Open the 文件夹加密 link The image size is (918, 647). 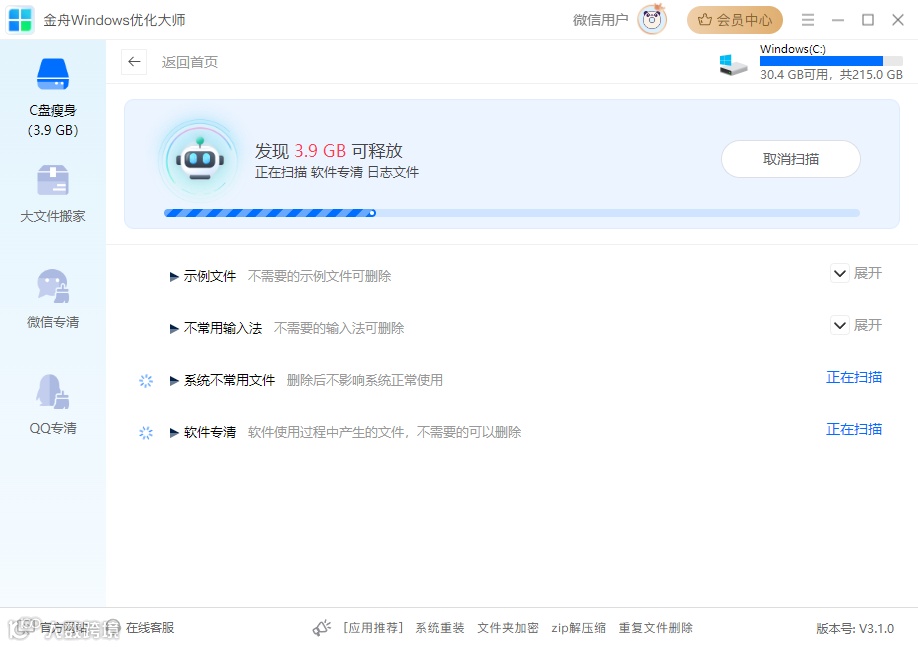click(508, 628)
